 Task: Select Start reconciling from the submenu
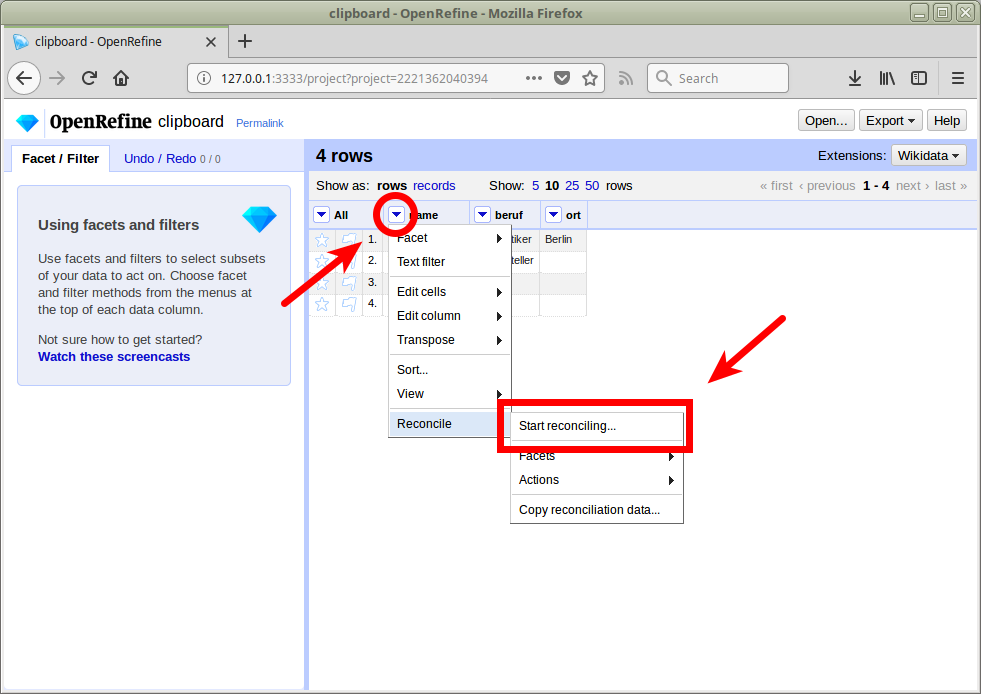[567, 426]
